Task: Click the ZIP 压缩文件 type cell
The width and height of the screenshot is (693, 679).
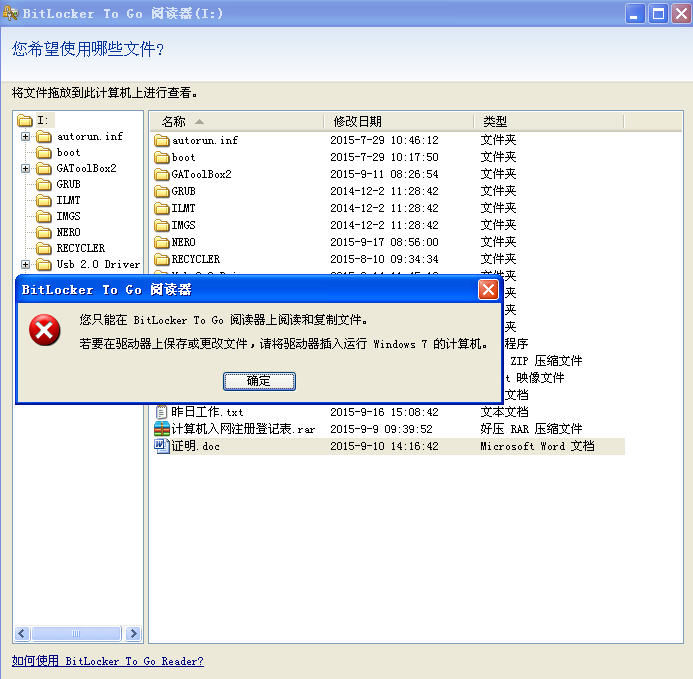Action: 546,361
